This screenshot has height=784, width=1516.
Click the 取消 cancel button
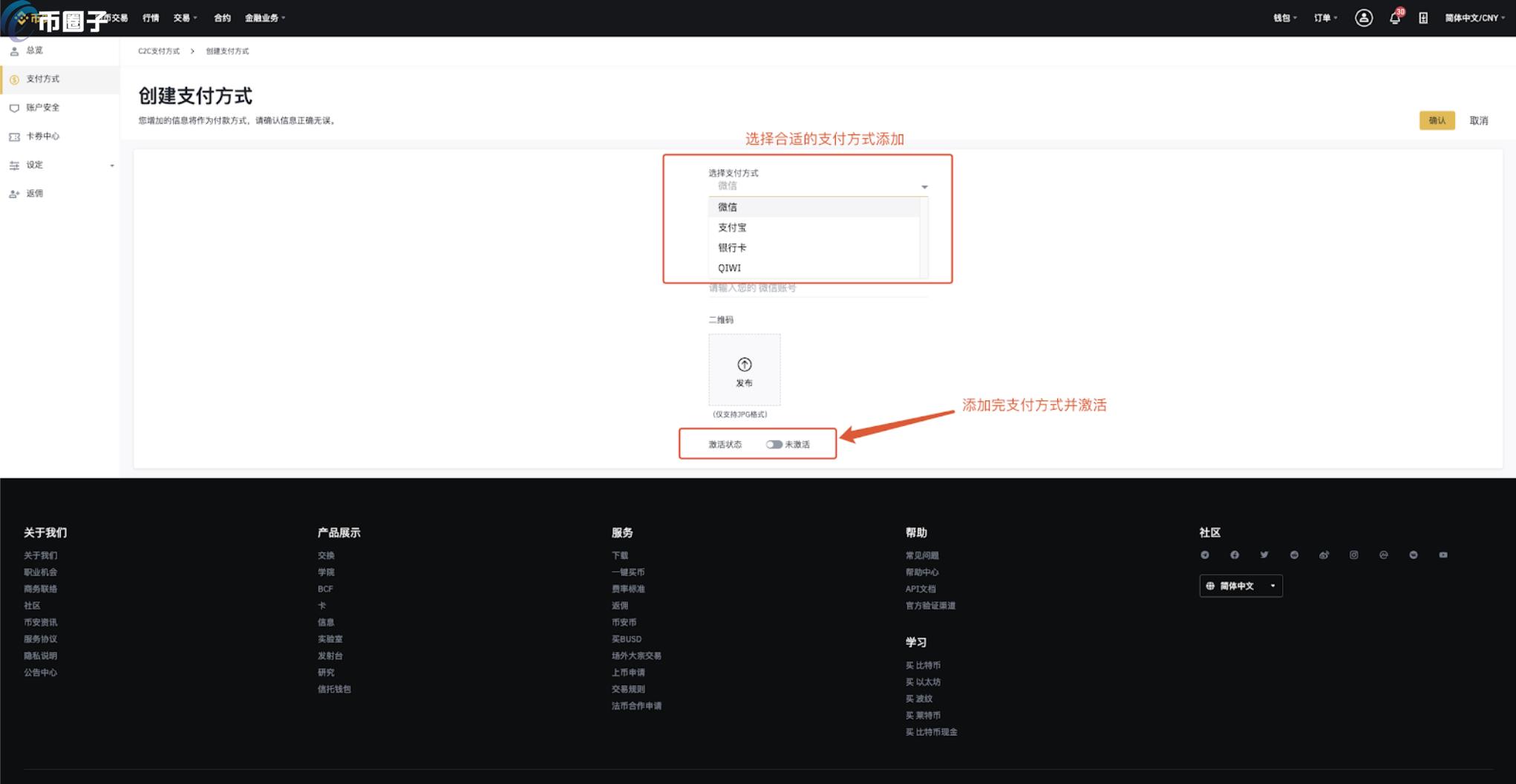[x=1479, y=120]
